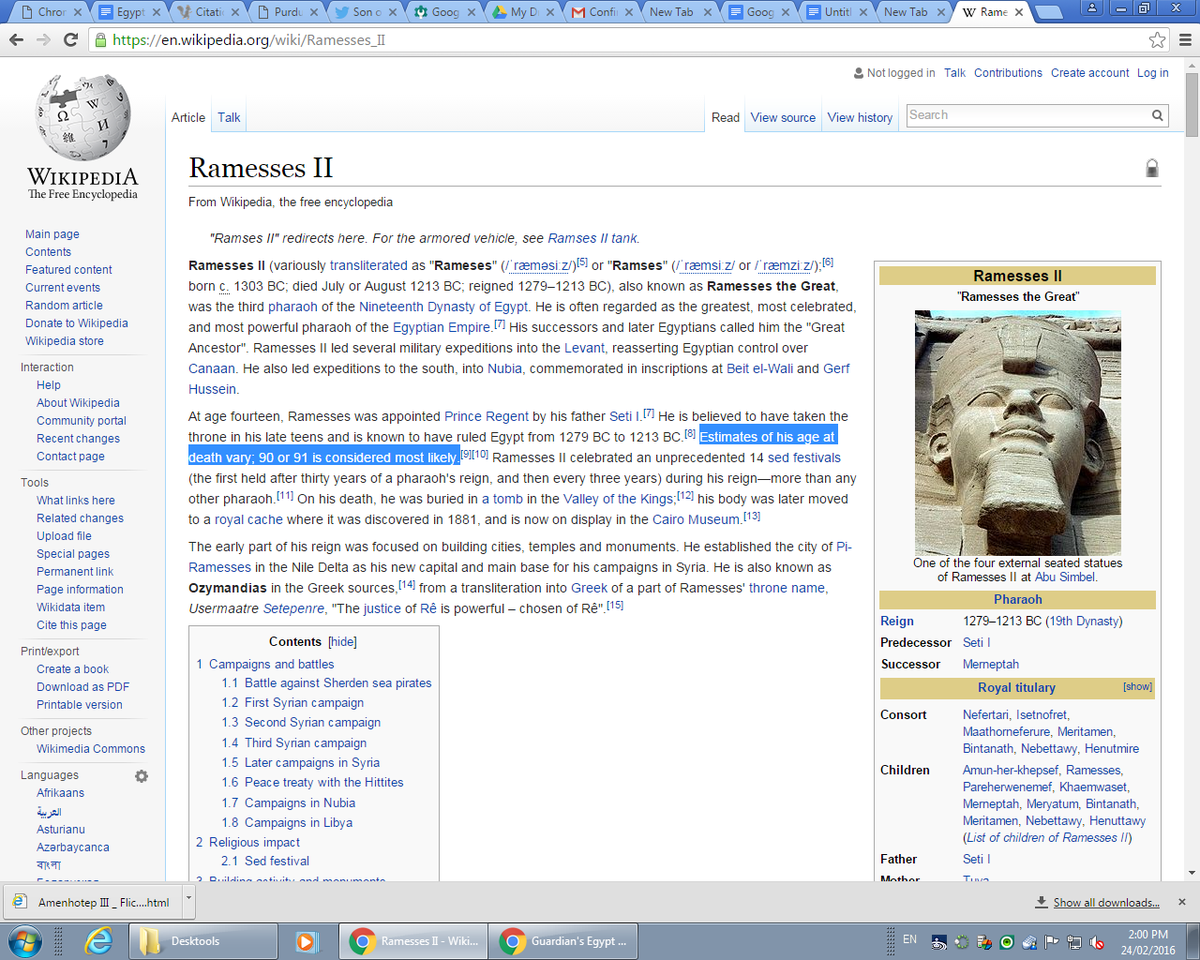Screen dimensions: 1200x960
Task: Go to Battle against Sherden sea pirates section
Action: (326, 683)
